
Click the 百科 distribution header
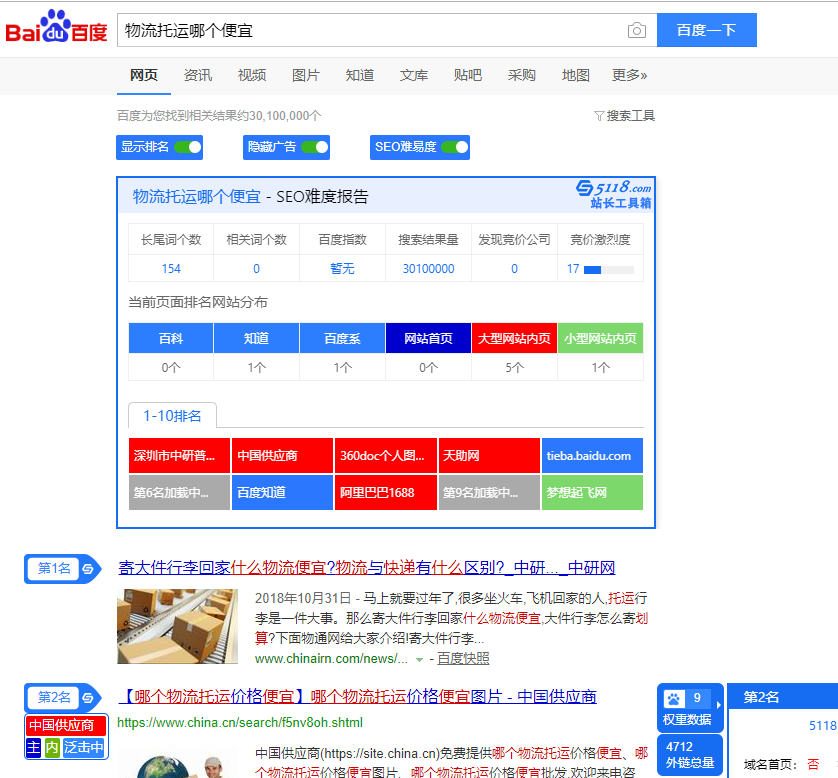click(171, 338)
